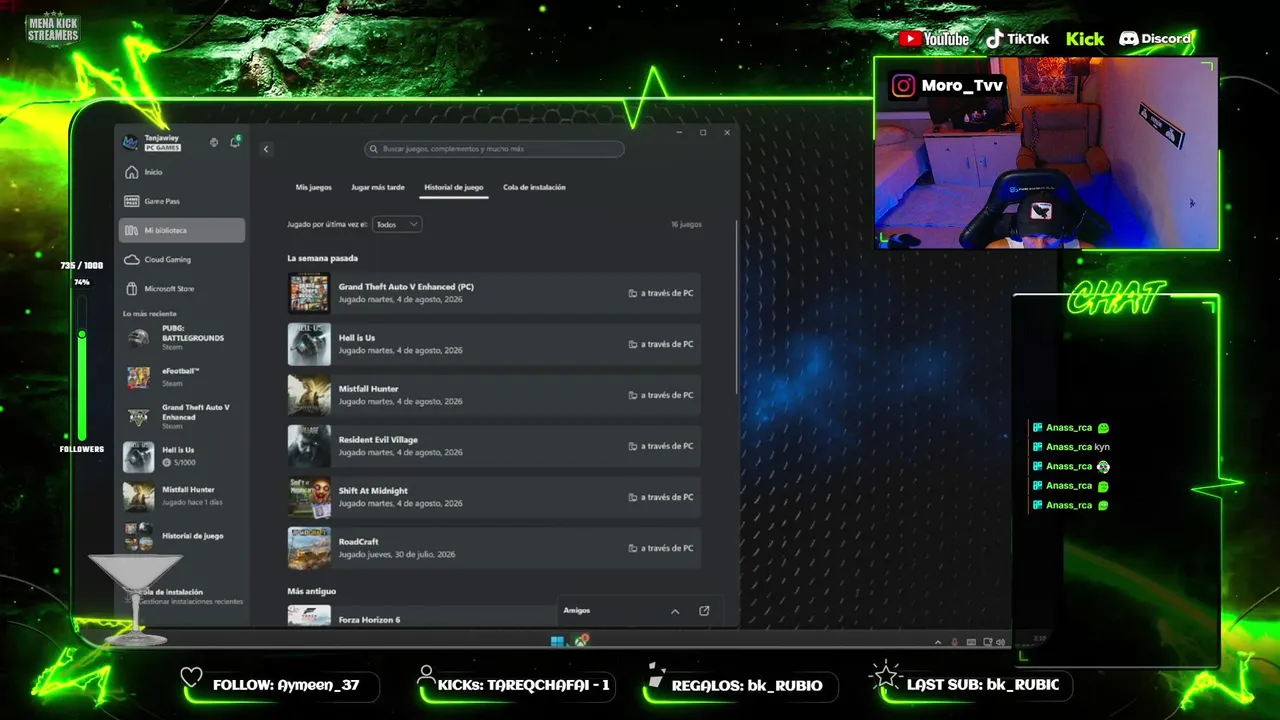Viewport: 1280px width, 720px height.
Task: Open Cloud Gaming in the sidebar
Action: click(182, 259)
